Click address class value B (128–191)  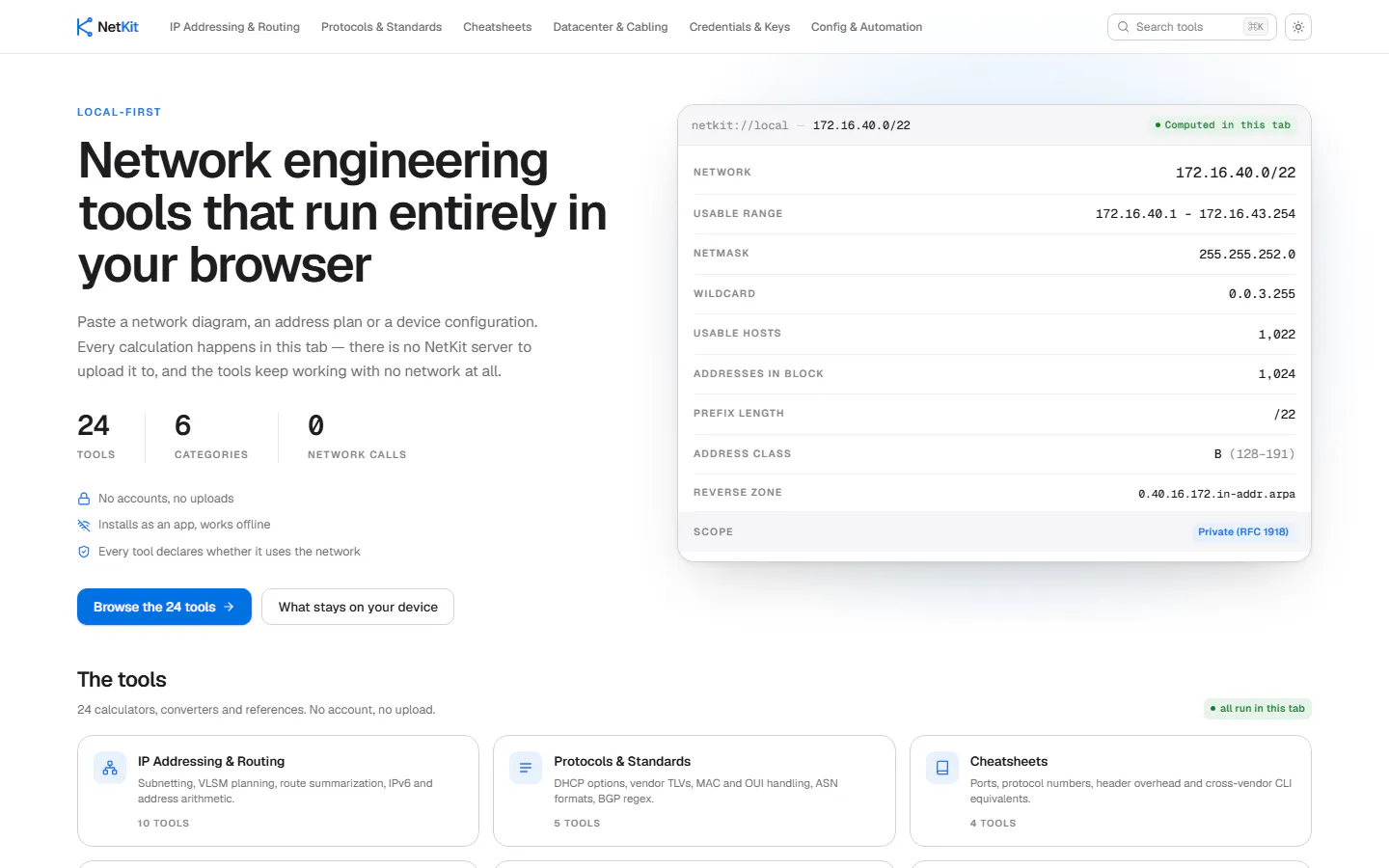coord(1254,454)
